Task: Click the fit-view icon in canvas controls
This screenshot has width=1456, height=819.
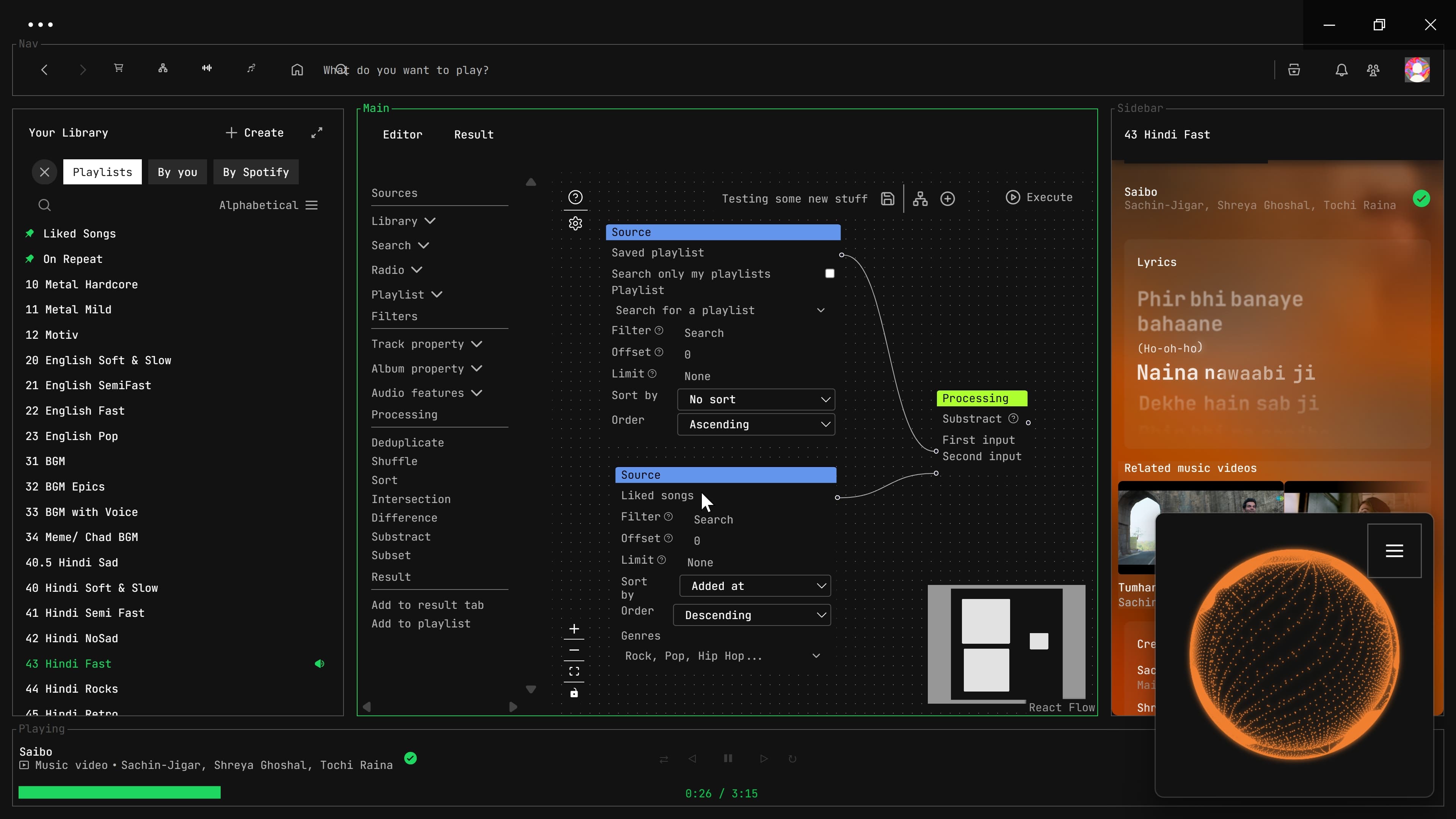Action: [574, 671]
